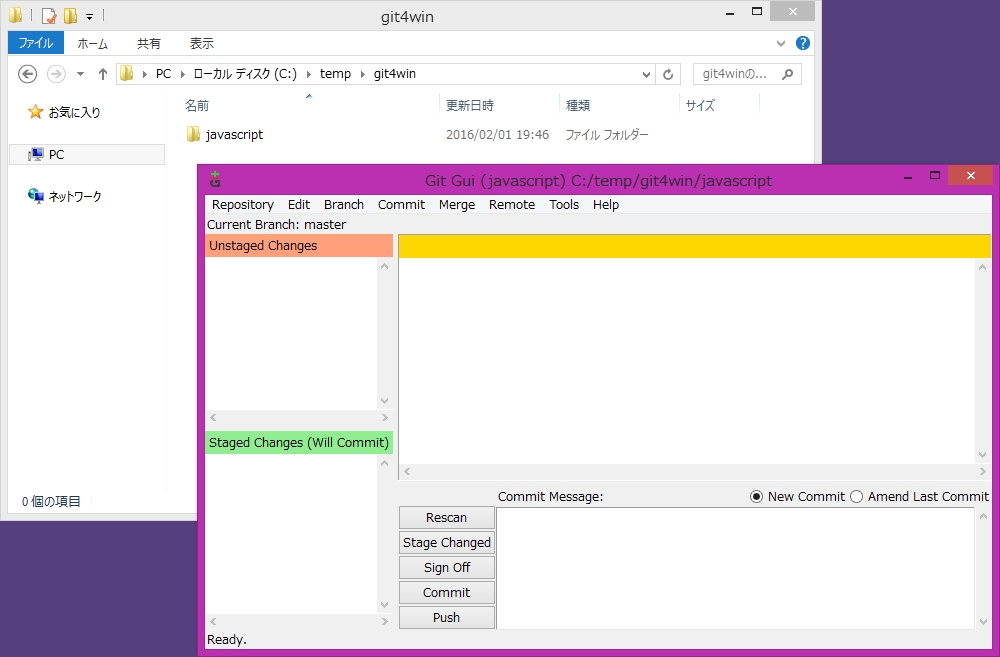Click the Push button
The height and width of the screenshot is (657, 1000).
[x=446, y=617]
